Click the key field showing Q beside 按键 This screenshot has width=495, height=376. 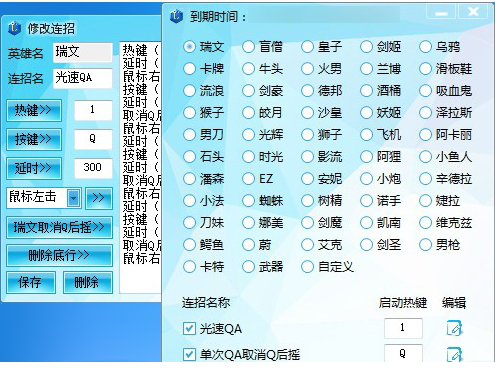pyautogui.click(x=93, y=139)
